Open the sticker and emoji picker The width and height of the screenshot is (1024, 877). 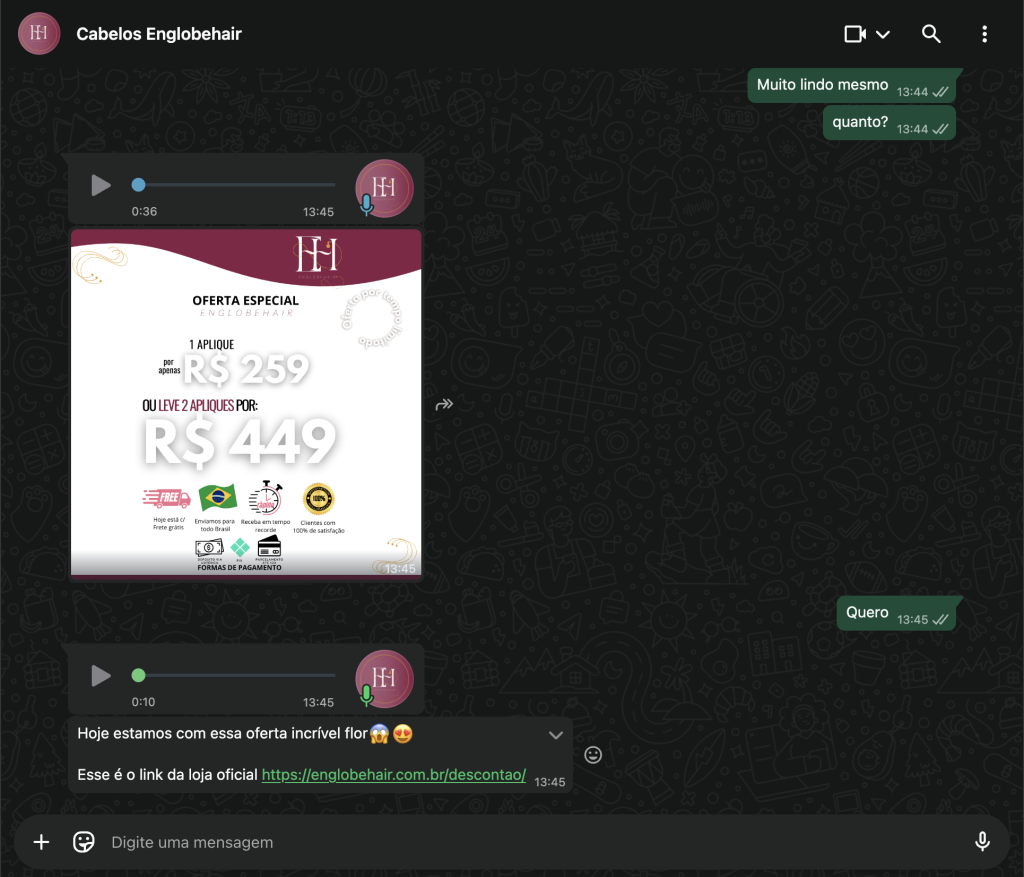tap(84, 842)
